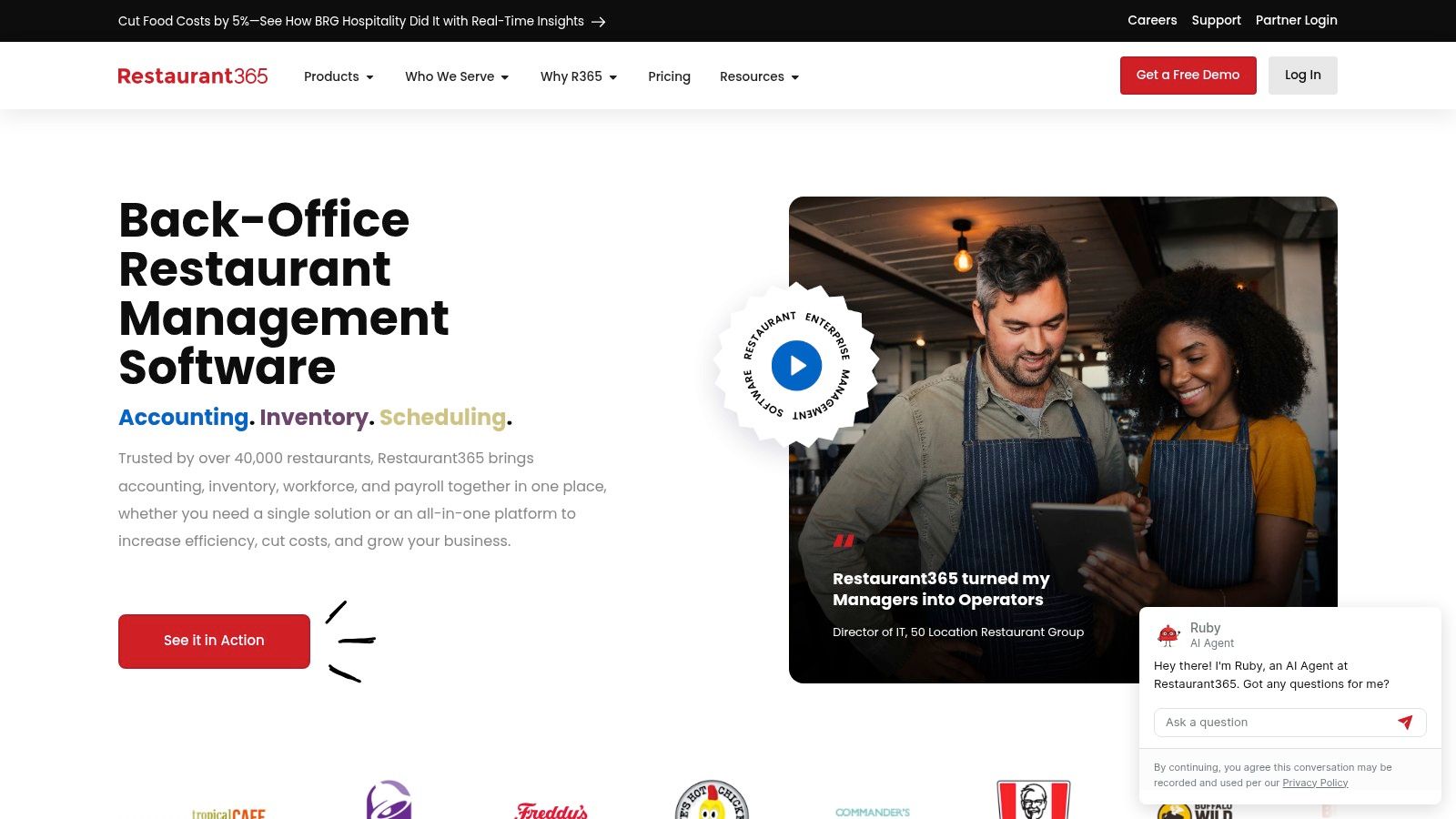Open the Pricing page from the navigation
The image size is (1456, 819).
[x=669, y=76]
